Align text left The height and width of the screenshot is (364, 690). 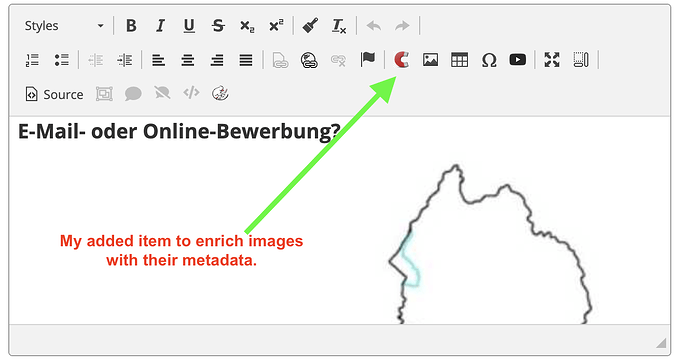tap(158, 60)
